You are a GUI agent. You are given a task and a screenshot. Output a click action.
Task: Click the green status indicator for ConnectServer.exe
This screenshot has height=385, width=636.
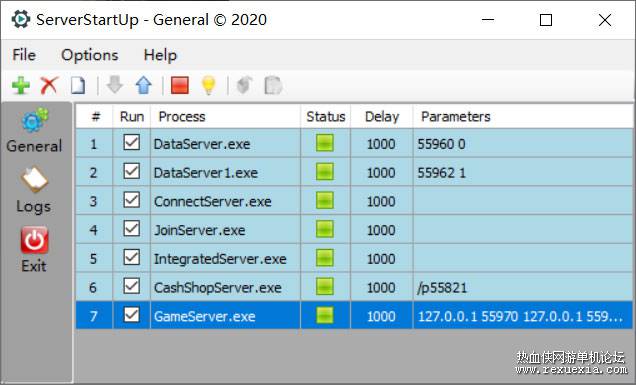[x=325, y=201]
